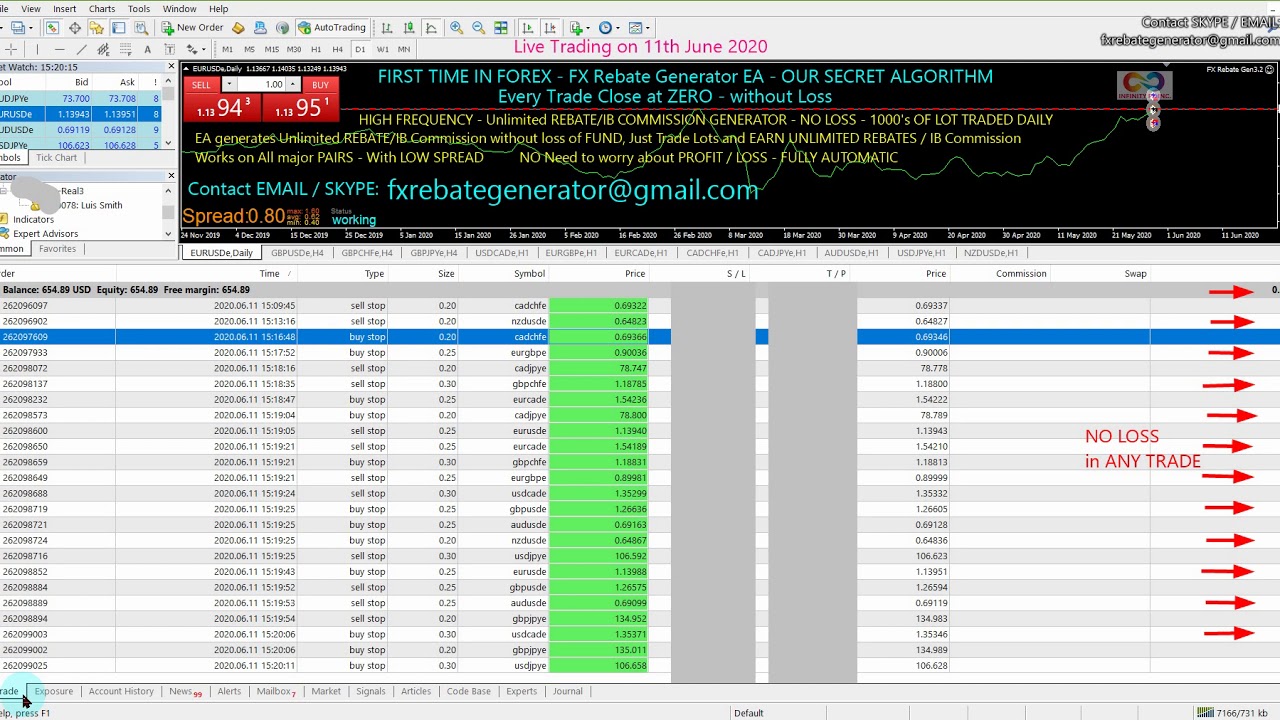
Task: Select the horizontal line drawing tool
Action: click(59, 49)
